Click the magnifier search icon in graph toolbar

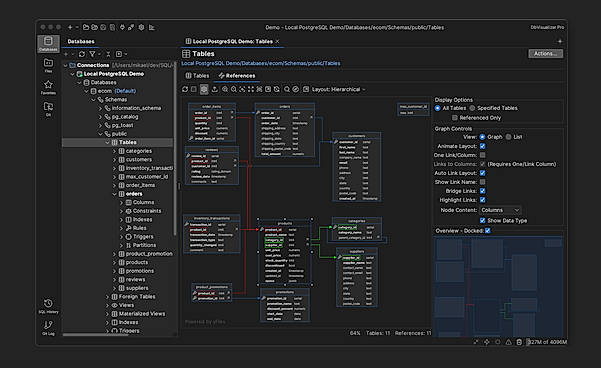pyautogui.click(x=287, y=89)
